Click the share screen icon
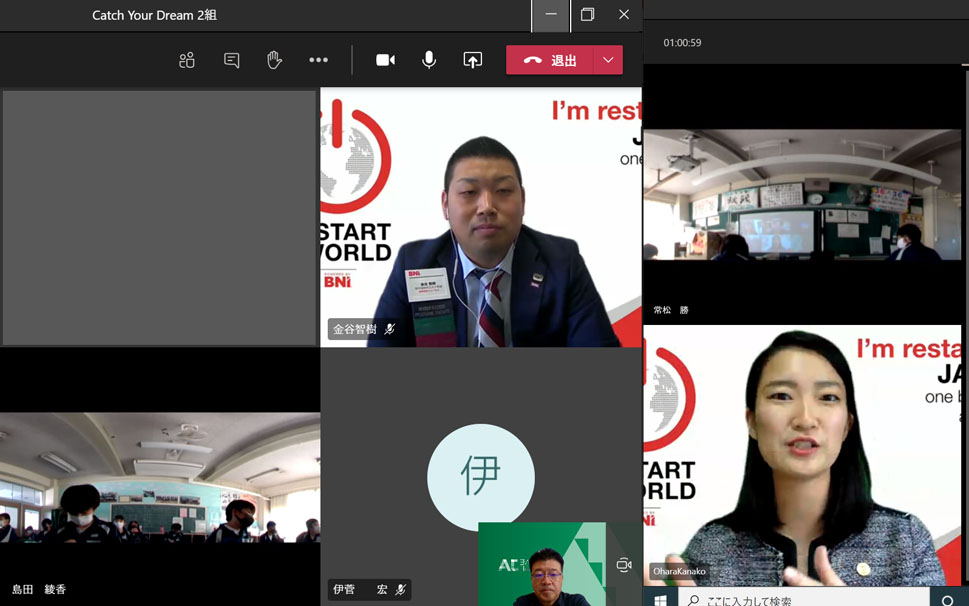The height and width of the screenshot is (606, 969). point(473,60)
